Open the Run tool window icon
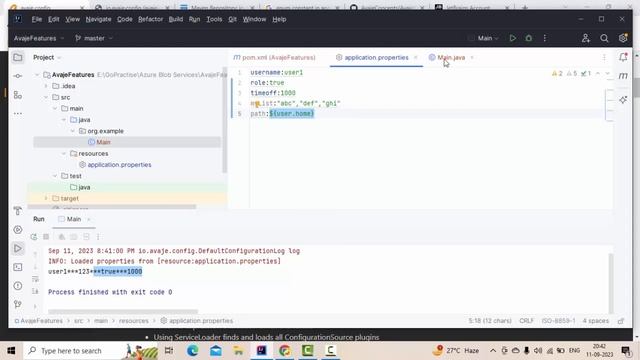The width and height of the screenshot is (640, 360). tap(18, 248)
